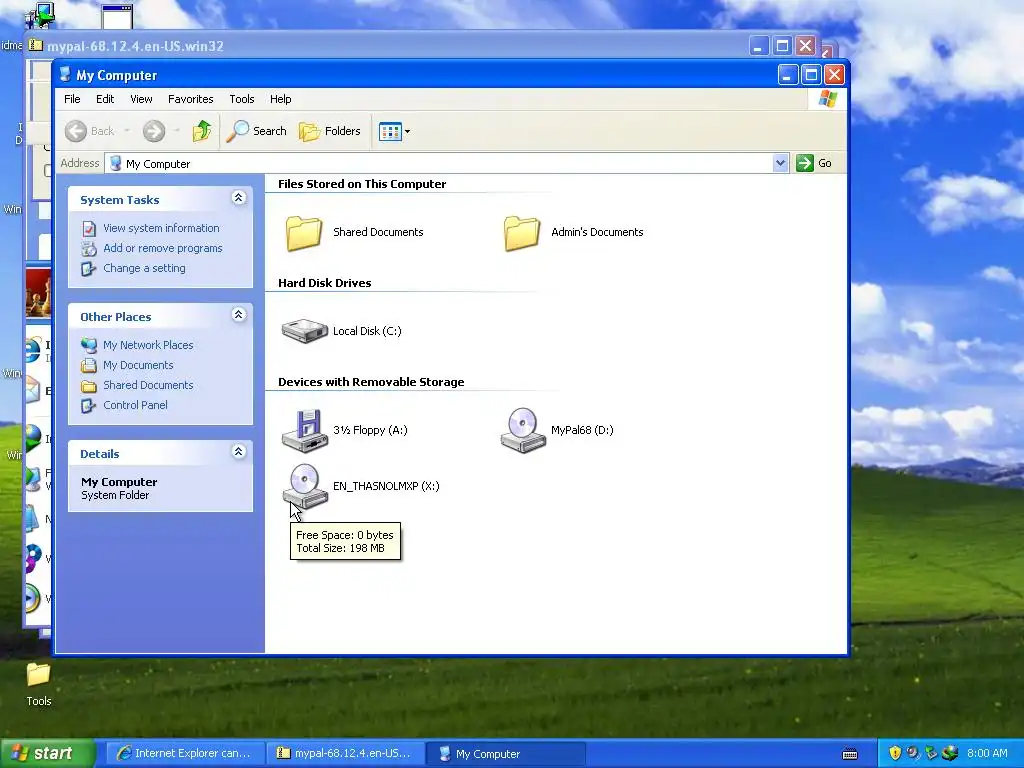Viewport: 1024px width, 768px height.
Task: Click the on-screen keyboard tray icon
Action: click(850, 754)
